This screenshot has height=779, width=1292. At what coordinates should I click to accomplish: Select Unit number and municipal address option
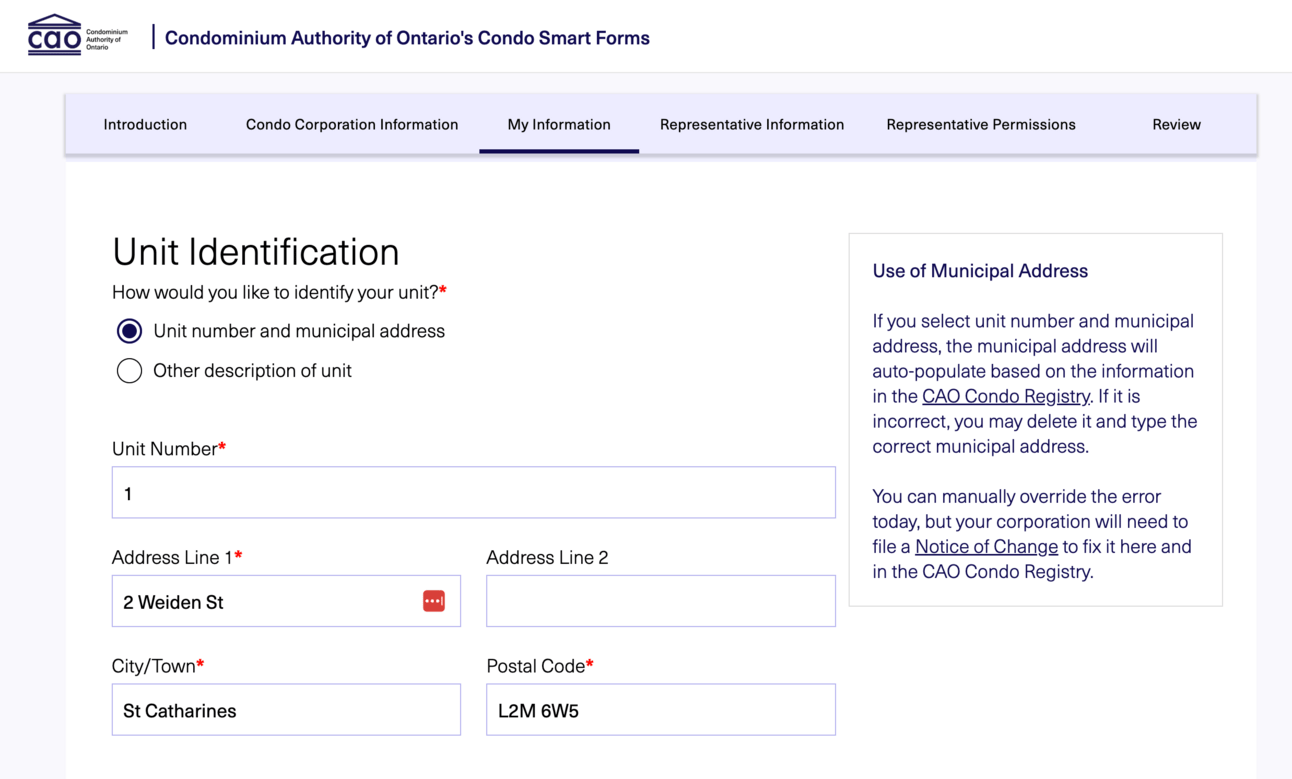click(x=129, y=331)
